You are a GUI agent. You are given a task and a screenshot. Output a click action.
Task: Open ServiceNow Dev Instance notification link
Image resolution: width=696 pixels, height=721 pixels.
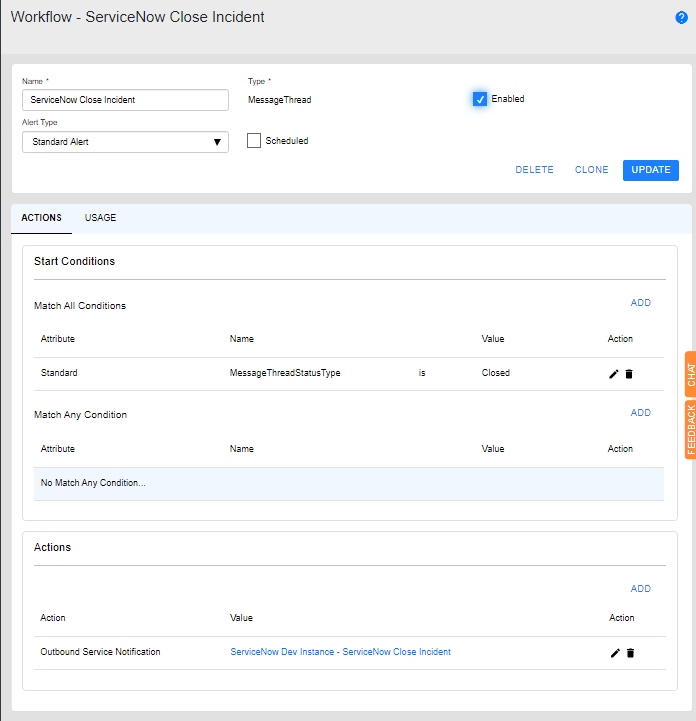340,652
